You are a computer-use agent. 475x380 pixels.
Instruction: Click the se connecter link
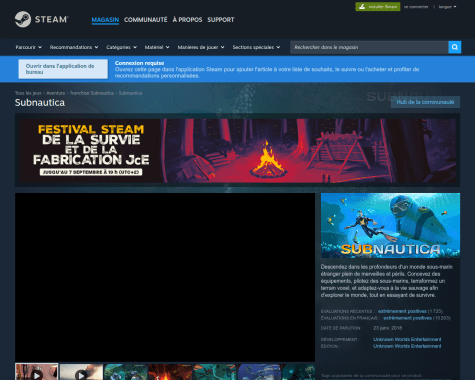click(x=416, y=7)
